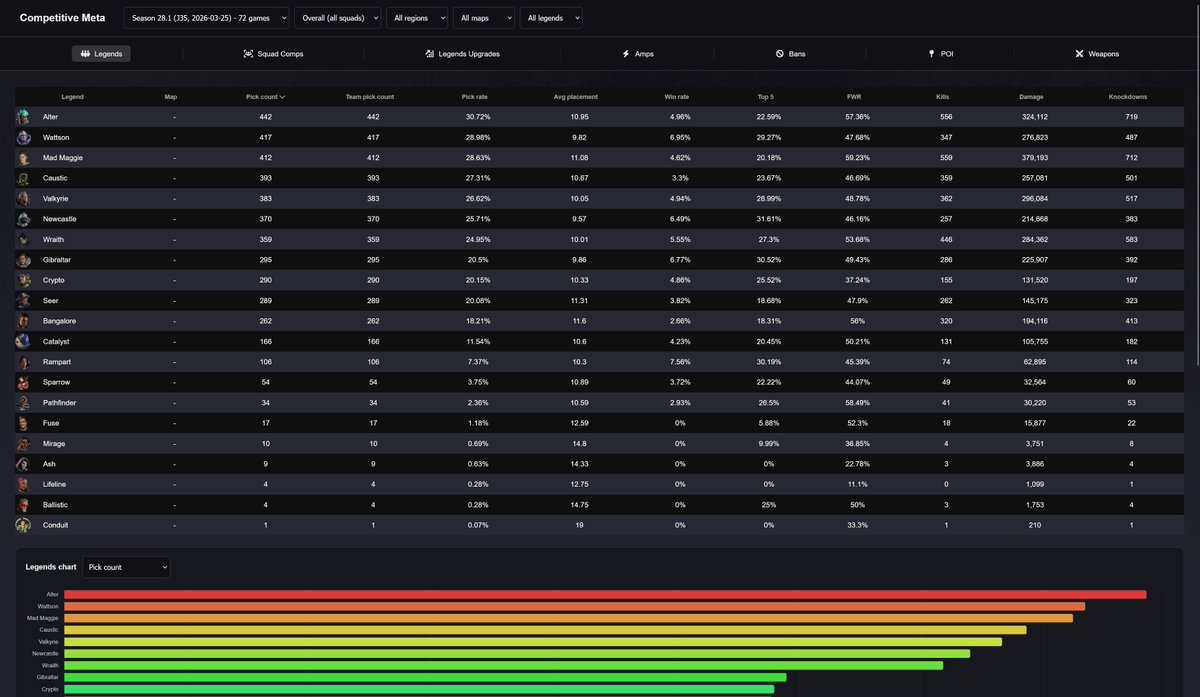The image size is (1200, 697).
Task: Select Gibraltar's legend portrait icon
Action: (23, 260)
